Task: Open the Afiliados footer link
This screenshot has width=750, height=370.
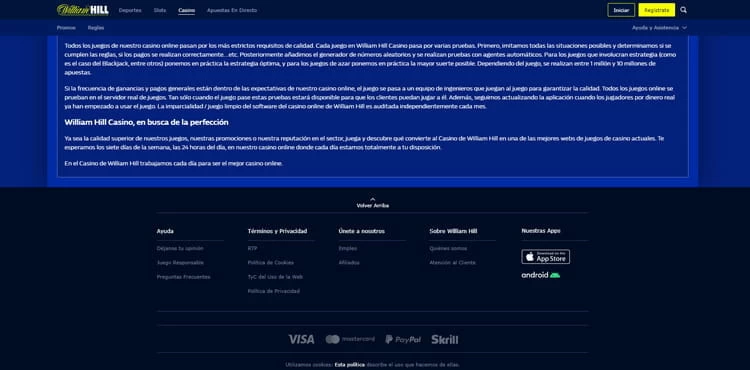Action: tap(349, 262)
